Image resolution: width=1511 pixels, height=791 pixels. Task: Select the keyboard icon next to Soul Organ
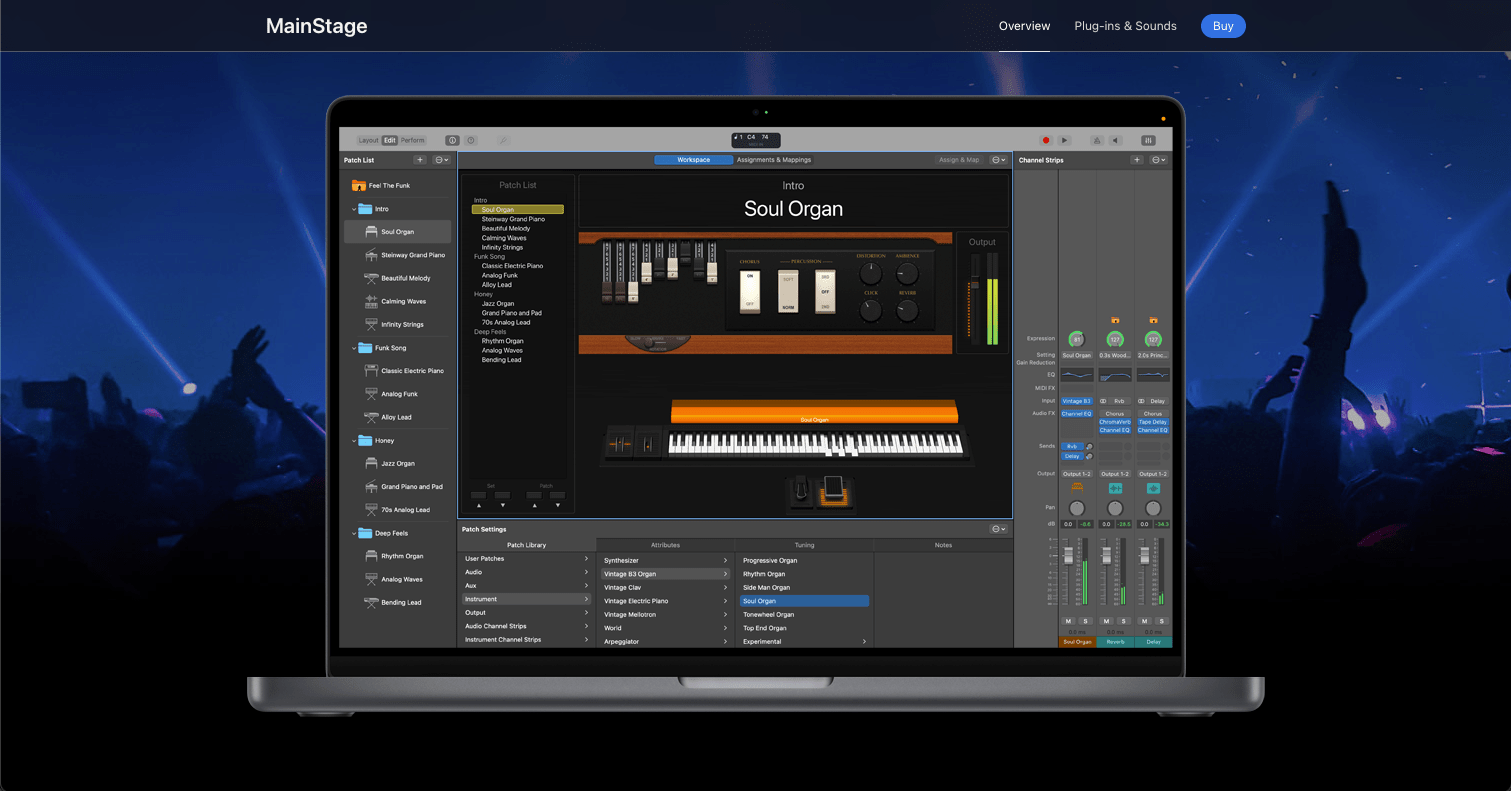click(370, 231)
